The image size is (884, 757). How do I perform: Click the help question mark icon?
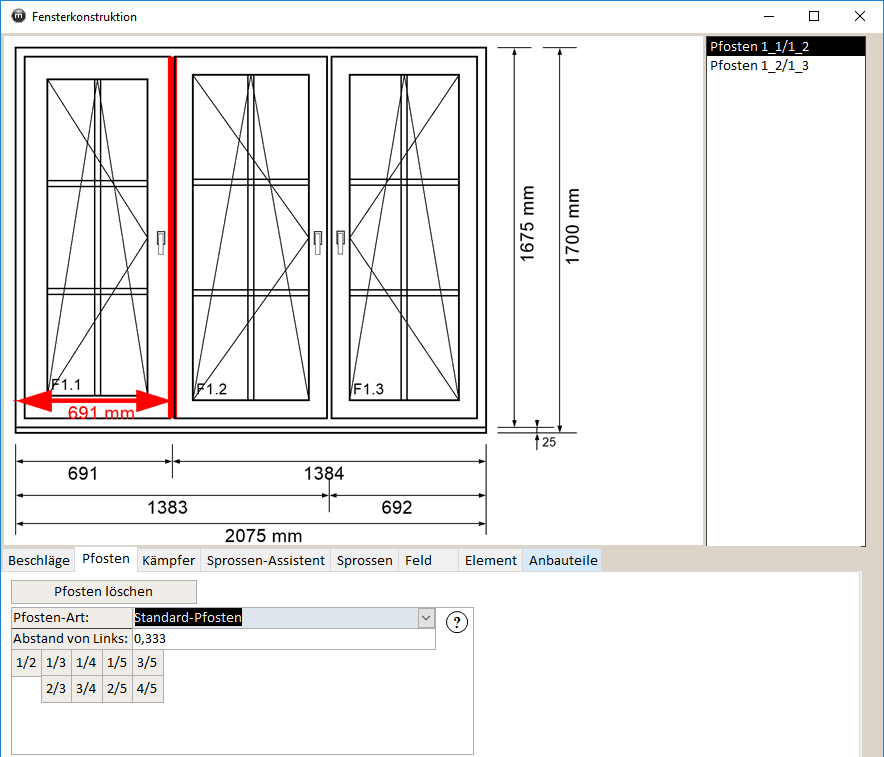457,622
